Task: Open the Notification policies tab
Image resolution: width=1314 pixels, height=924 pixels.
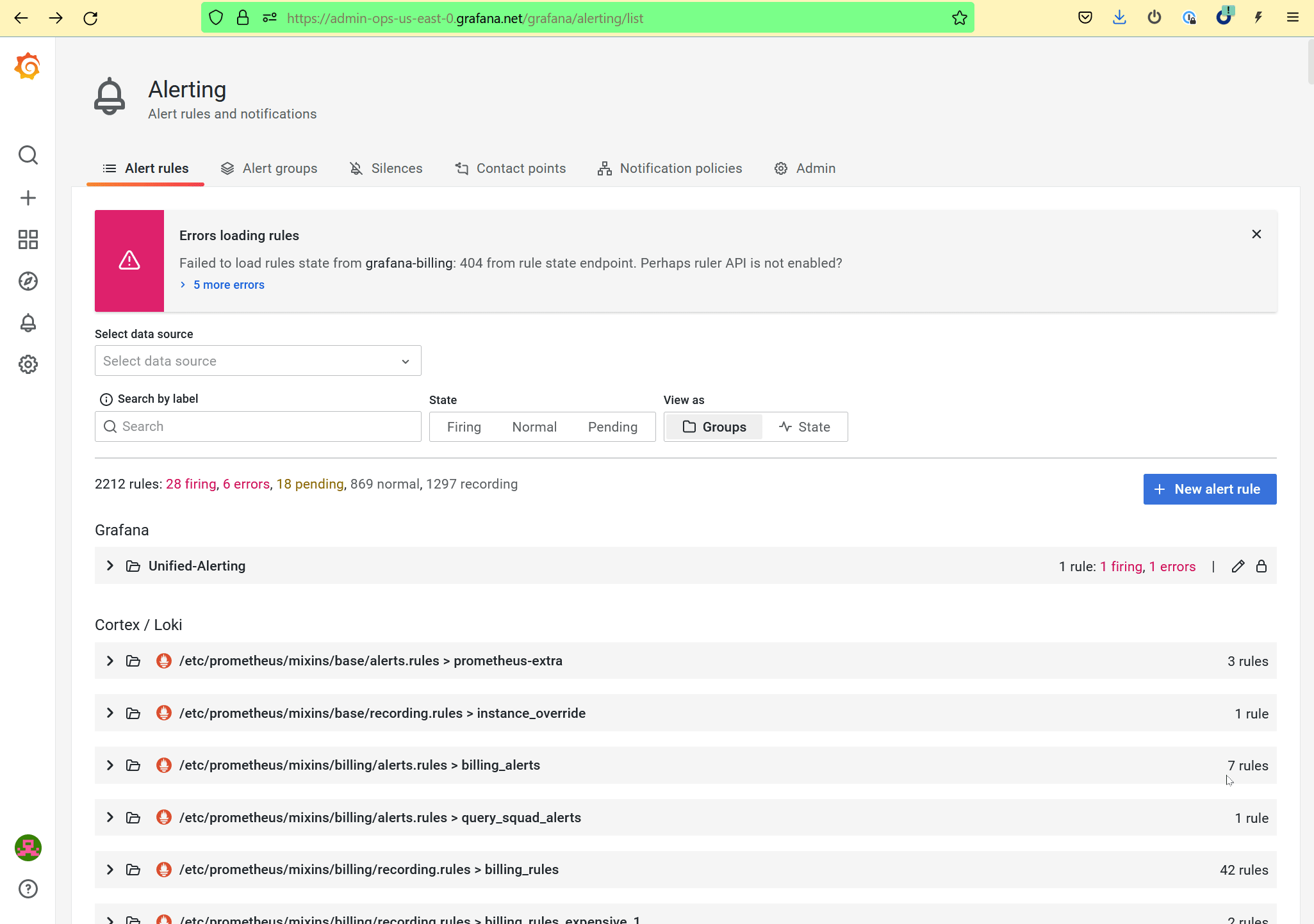Action: 680,168
